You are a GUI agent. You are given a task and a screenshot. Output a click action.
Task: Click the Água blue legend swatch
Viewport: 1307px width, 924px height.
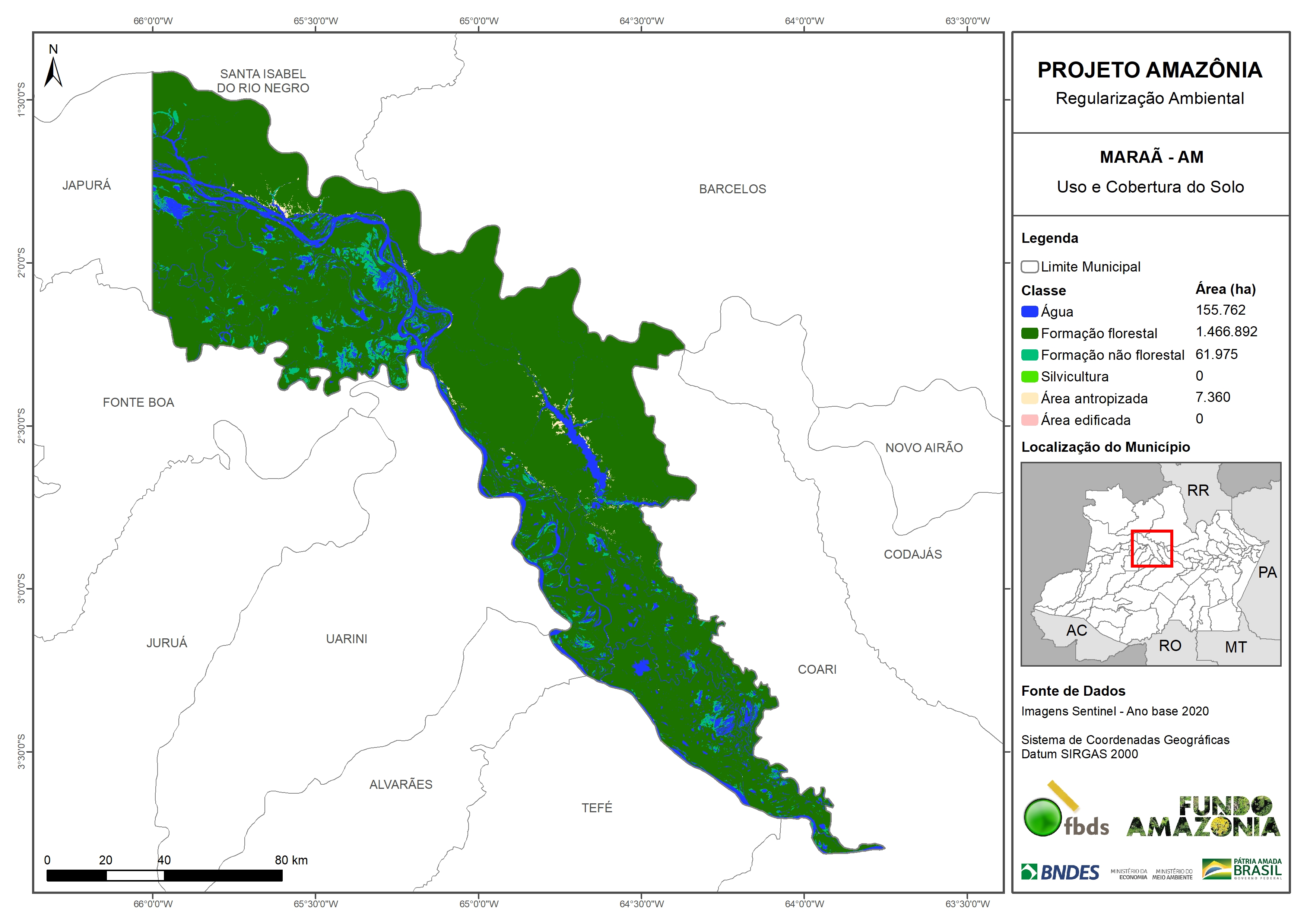(1029, 311)
